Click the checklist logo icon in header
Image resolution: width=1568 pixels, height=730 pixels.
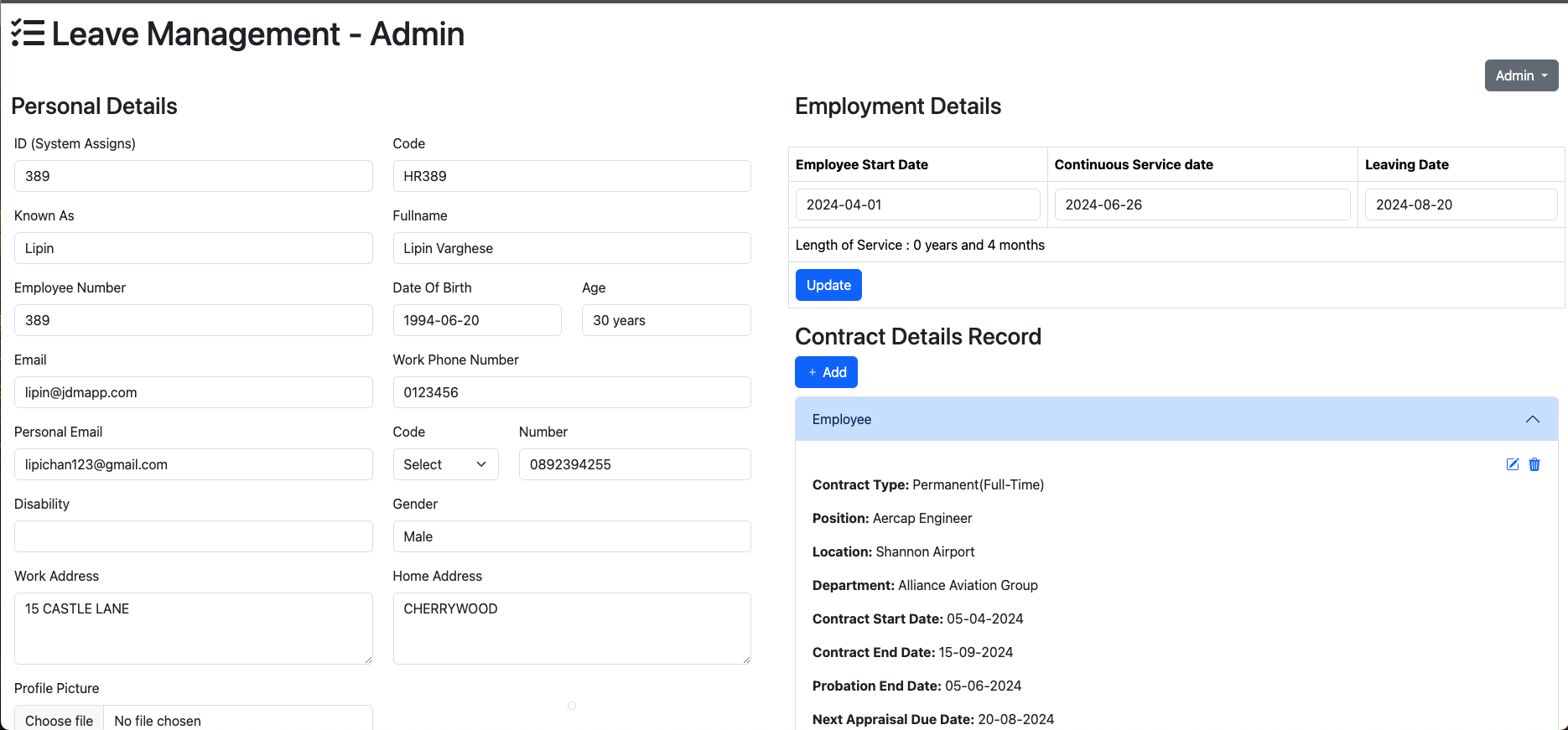[x=28, y=34]
